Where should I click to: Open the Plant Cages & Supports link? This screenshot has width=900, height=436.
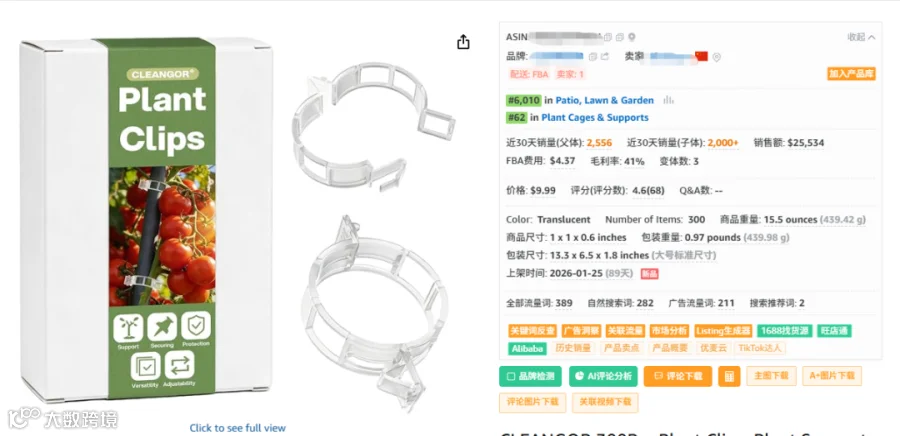[x=595, y=118]
